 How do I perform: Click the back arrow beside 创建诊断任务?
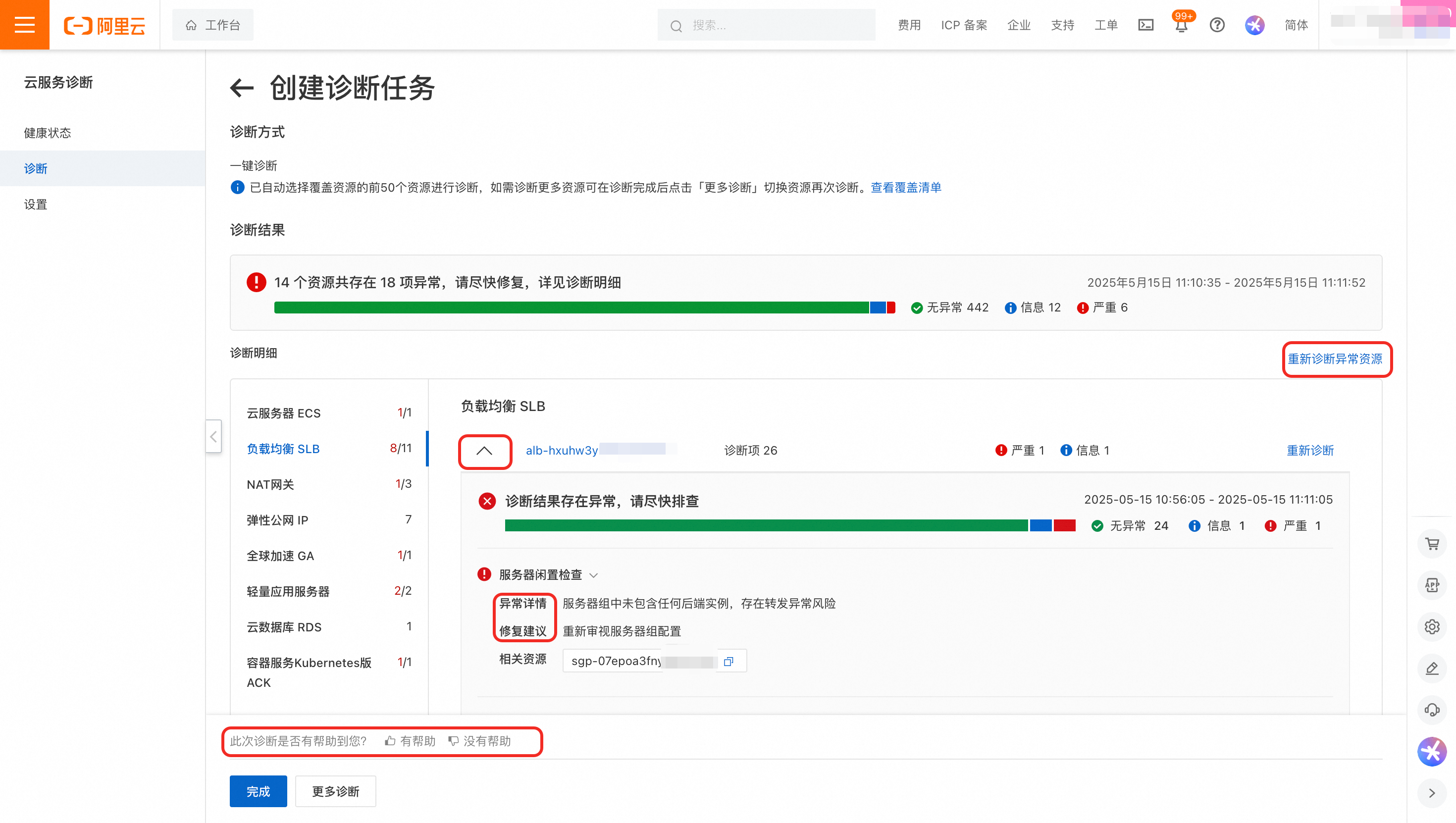[x=242, y=88]
